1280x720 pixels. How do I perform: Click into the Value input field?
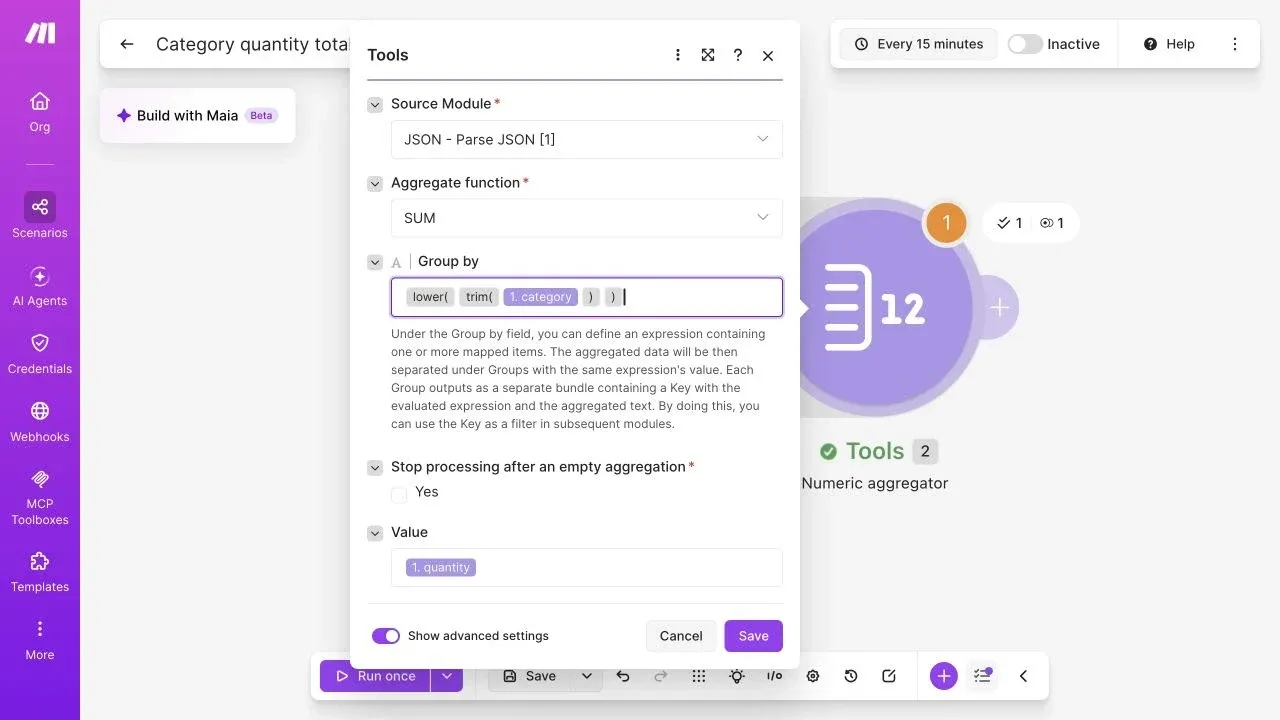[587, 567]
